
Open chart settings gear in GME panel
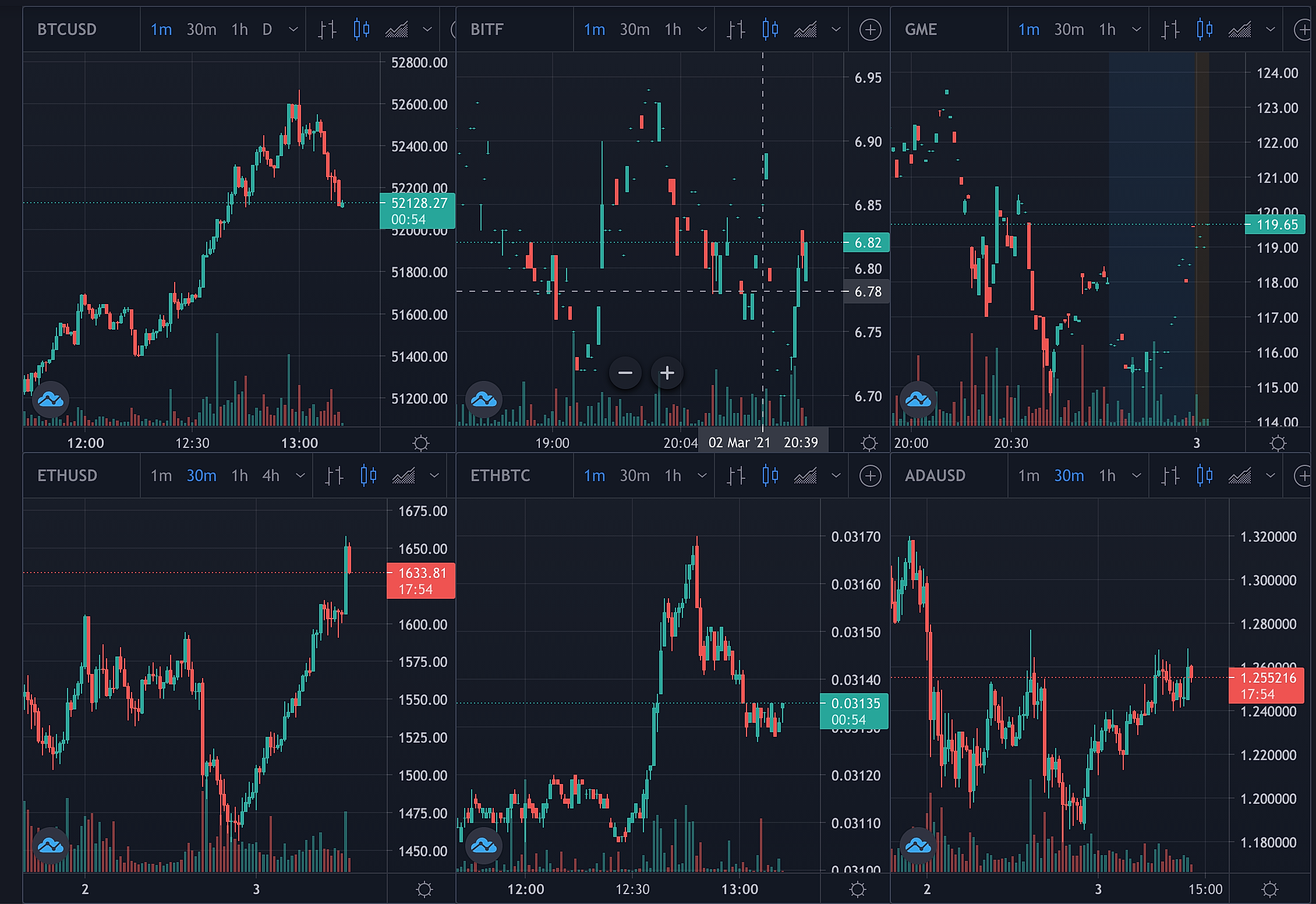(1278, 443)
